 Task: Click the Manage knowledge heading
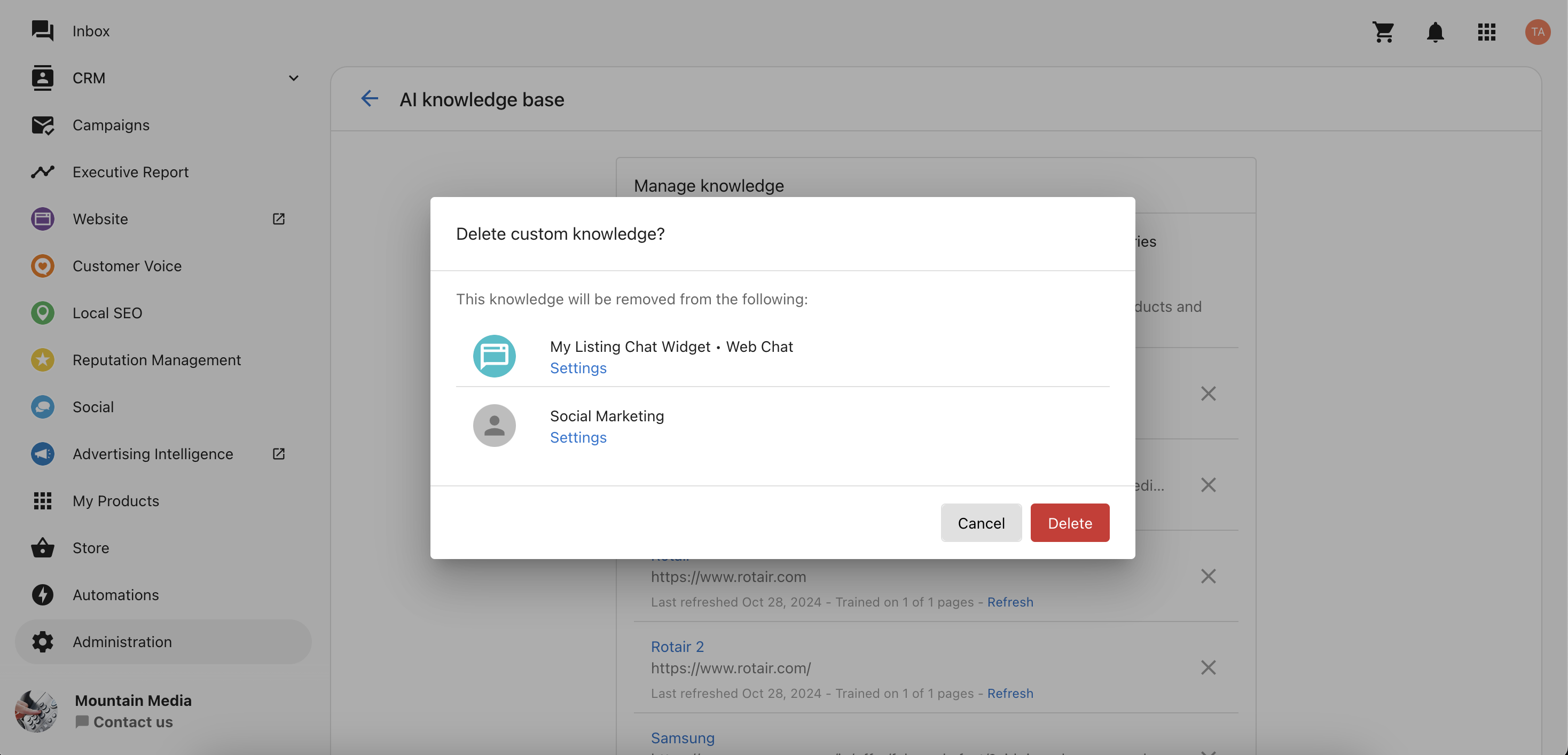(709, 186)
